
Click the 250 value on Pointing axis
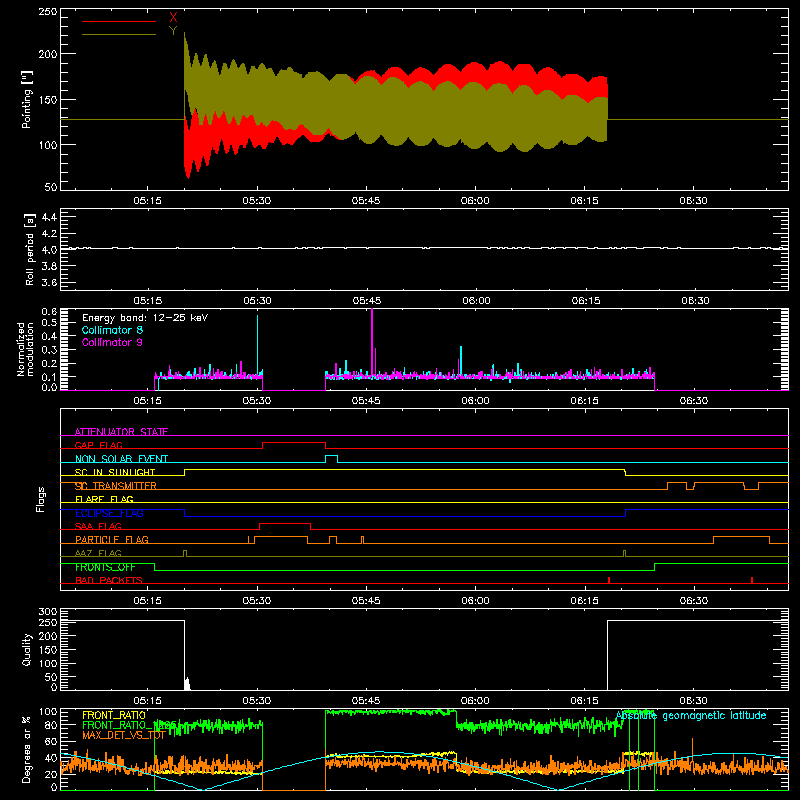pyautogui.click(x=48, y=11)
